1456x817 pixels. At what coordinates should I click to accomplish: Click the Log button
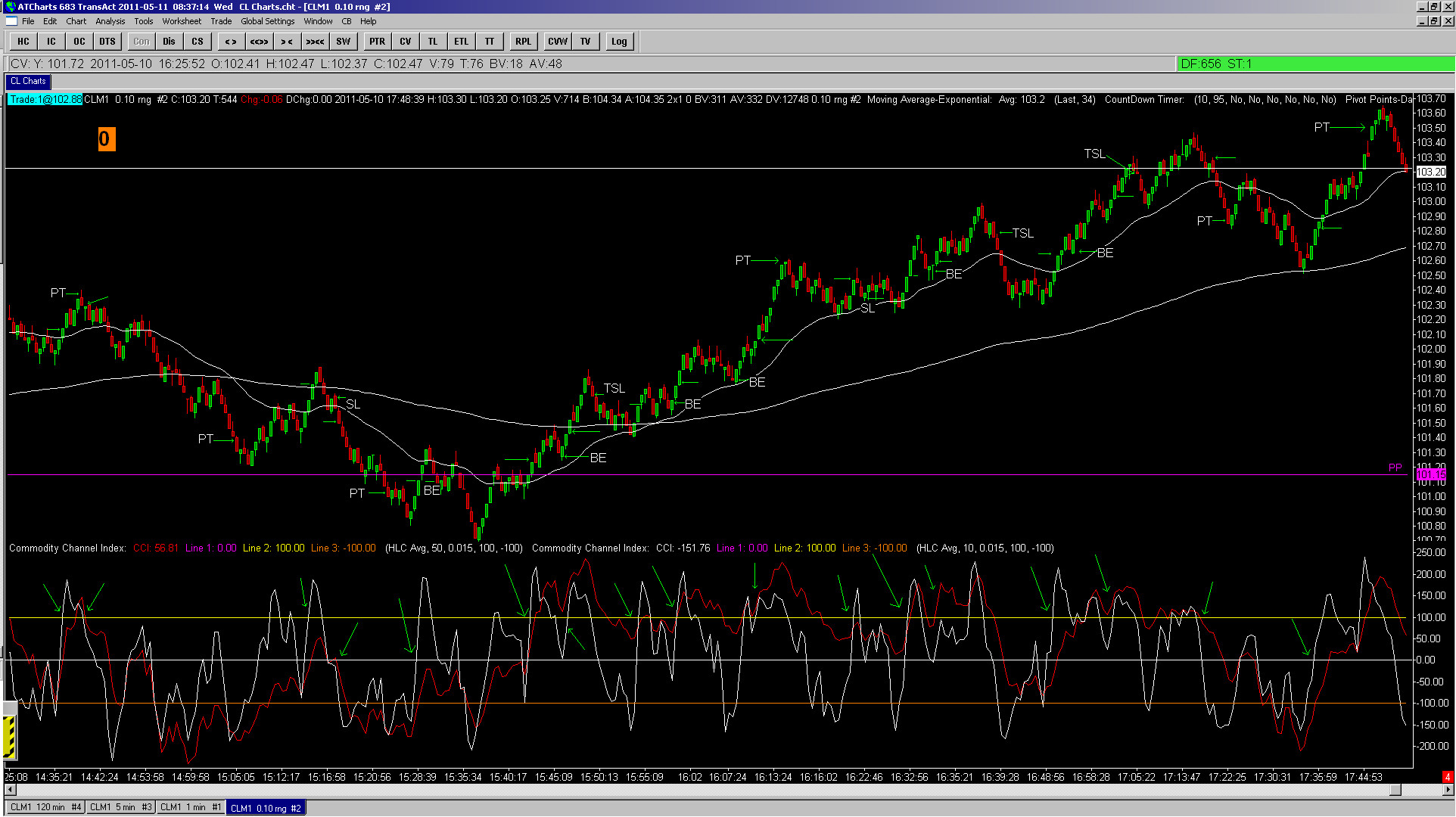pos(619,42)
